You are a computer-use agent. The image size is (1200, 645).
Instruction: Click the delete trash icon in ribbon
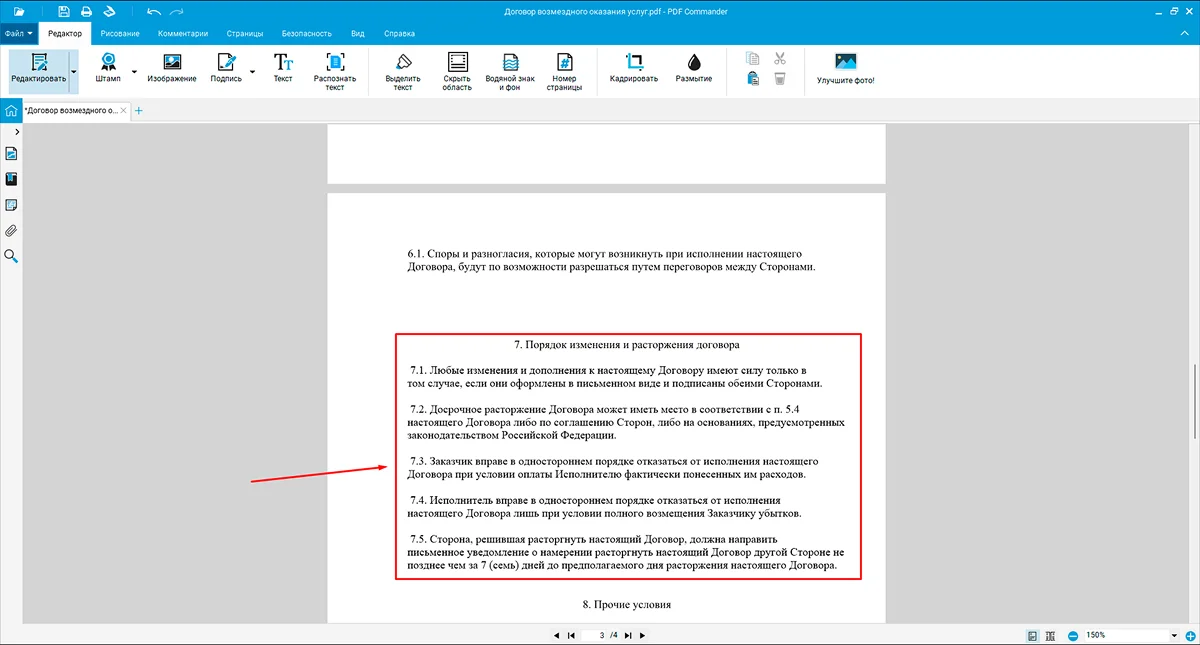tap(780, 79)
